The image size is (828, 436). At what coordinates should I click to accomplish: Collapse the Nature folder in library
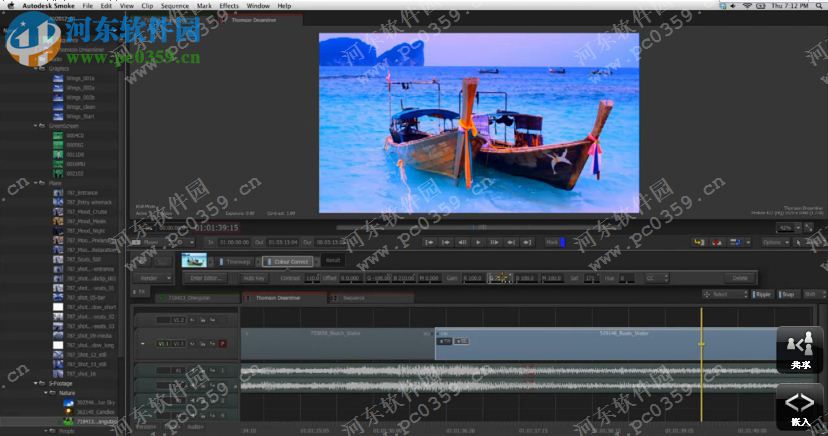(x=46, y=393)
